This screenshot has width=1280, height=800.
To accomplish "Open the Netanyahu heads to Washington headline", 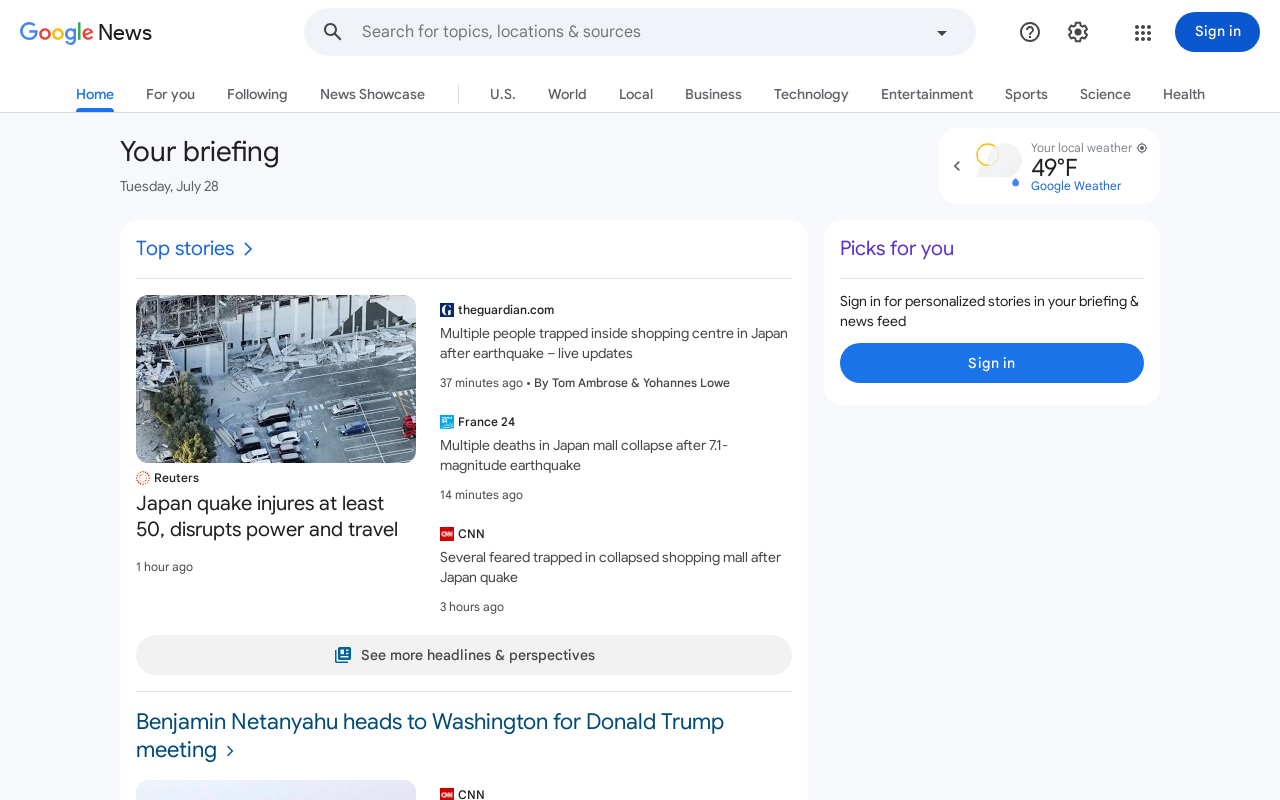I will (430, 735).
